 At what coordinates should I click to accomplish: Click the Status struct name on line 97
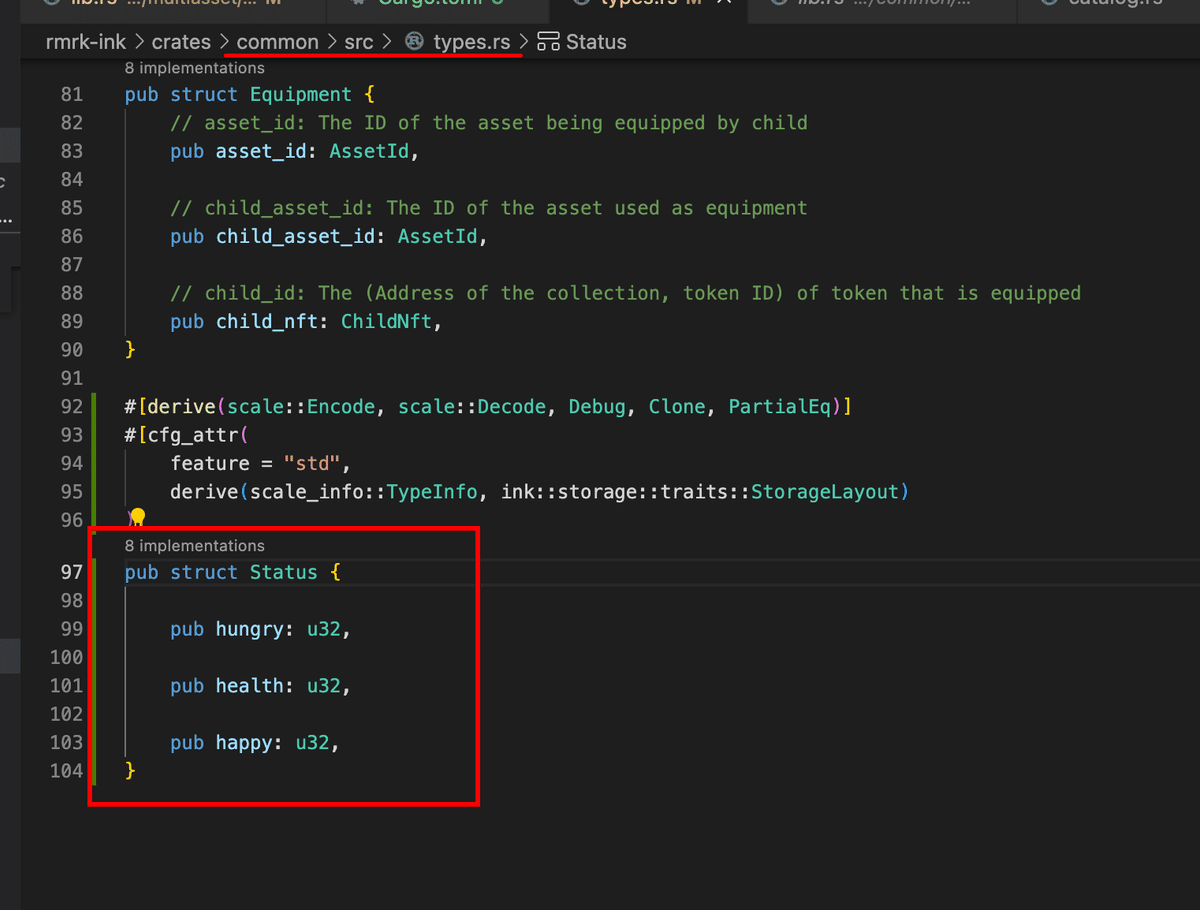tap(284, 573)
